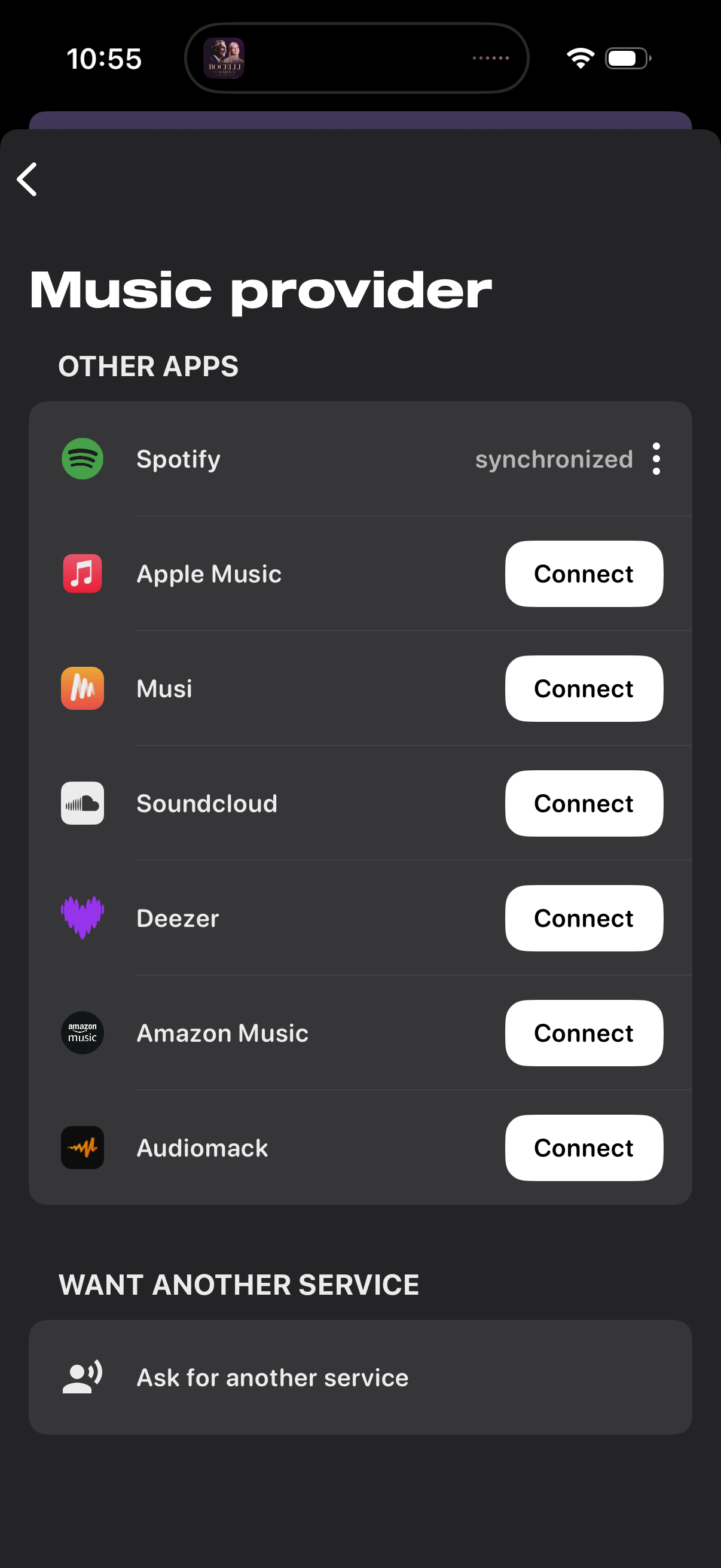The image size is (721, 1568).
Task: Tap the album art in Dynamic Island
Action: [x=224, y=59]
